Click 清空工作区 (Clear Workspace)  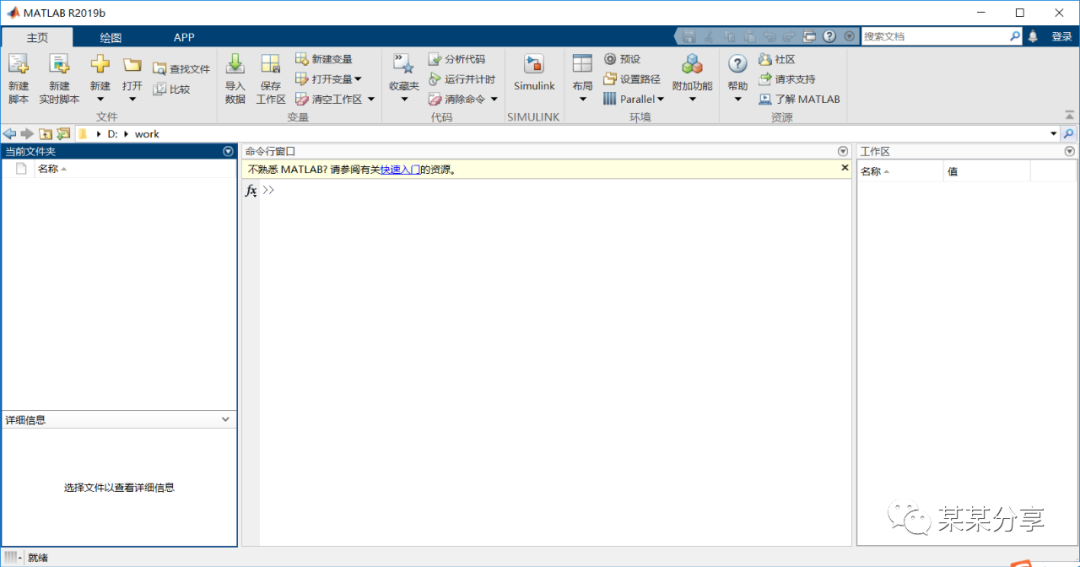(329, 99)
